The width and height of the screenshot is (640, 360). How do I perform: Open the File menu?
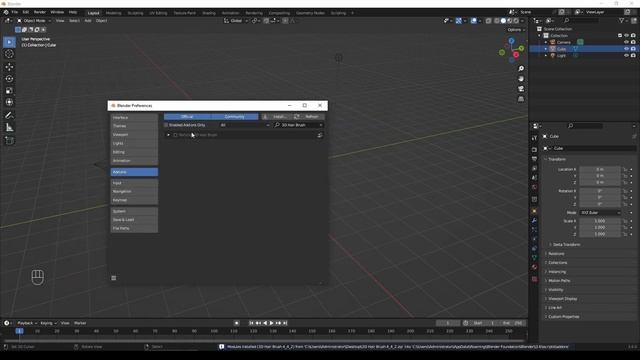(15, 12)
